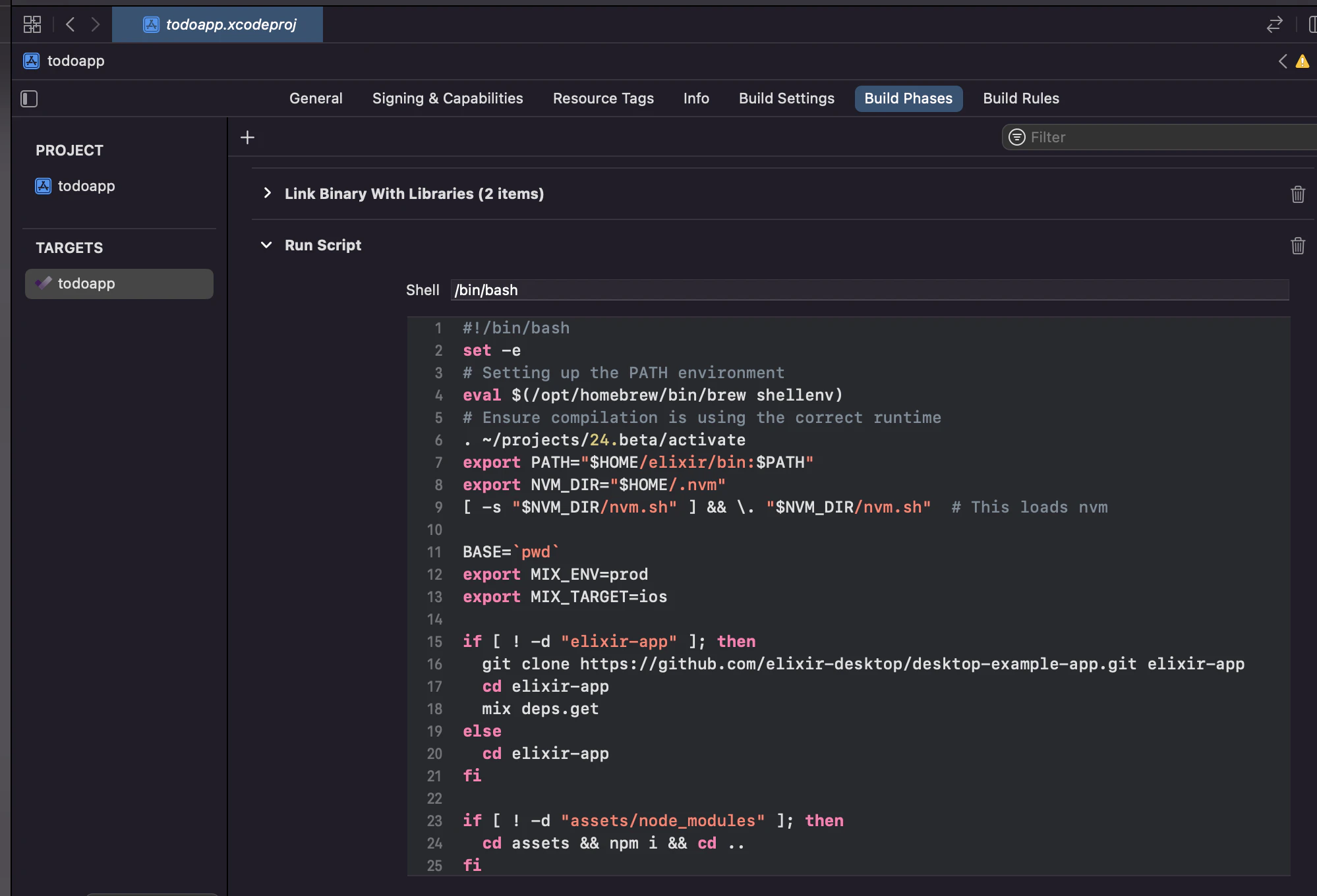Click the 'if [ ! -d "elixir-app" ]' line

tap(609, 642)
